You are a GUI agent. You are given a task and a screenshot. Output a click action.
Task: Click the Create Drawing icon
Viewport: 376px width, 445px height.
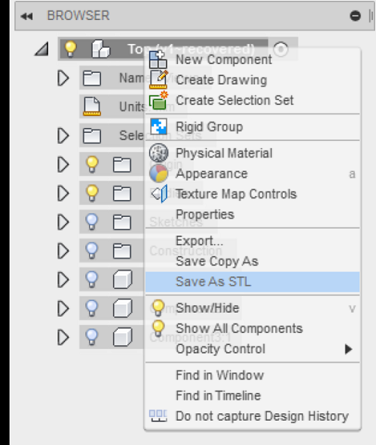158,80
